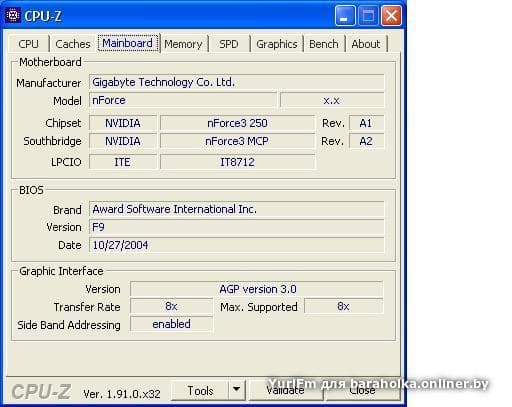Click the x.x model revision field
This screenshot has height=407, width=512.
click(332, 100)
